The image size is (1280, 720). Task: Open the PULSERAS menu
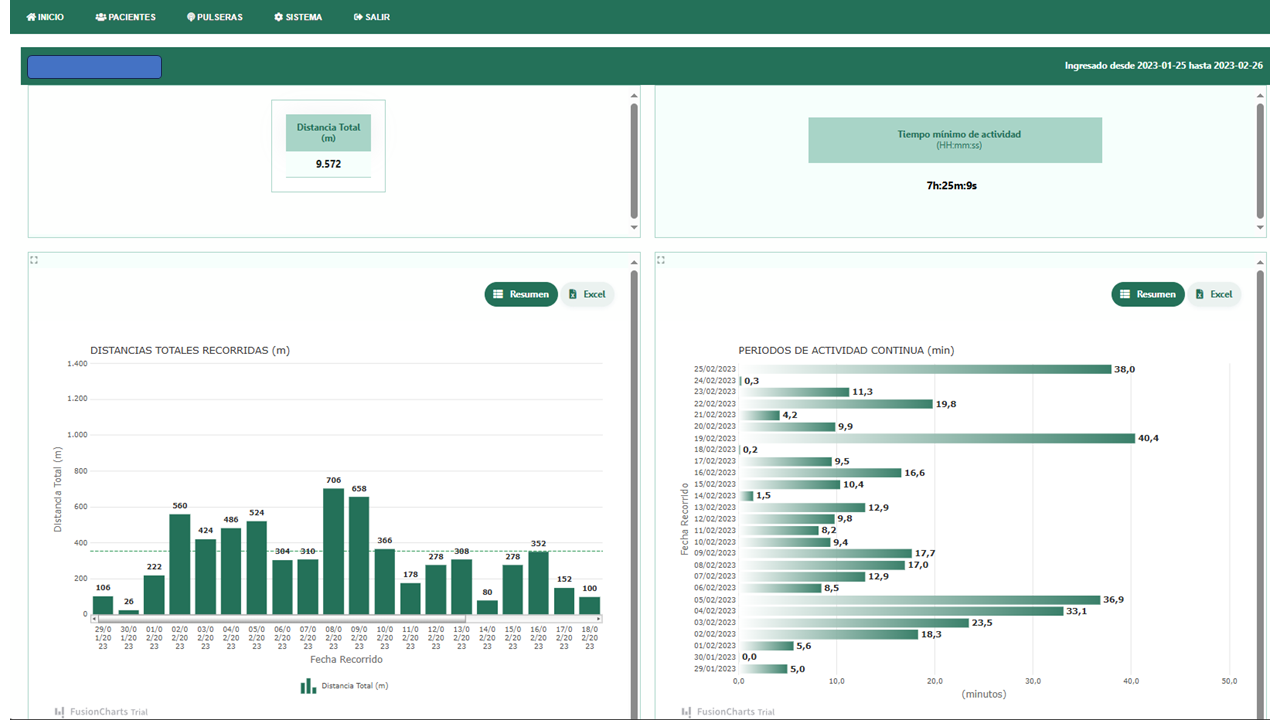click(214, 17)
